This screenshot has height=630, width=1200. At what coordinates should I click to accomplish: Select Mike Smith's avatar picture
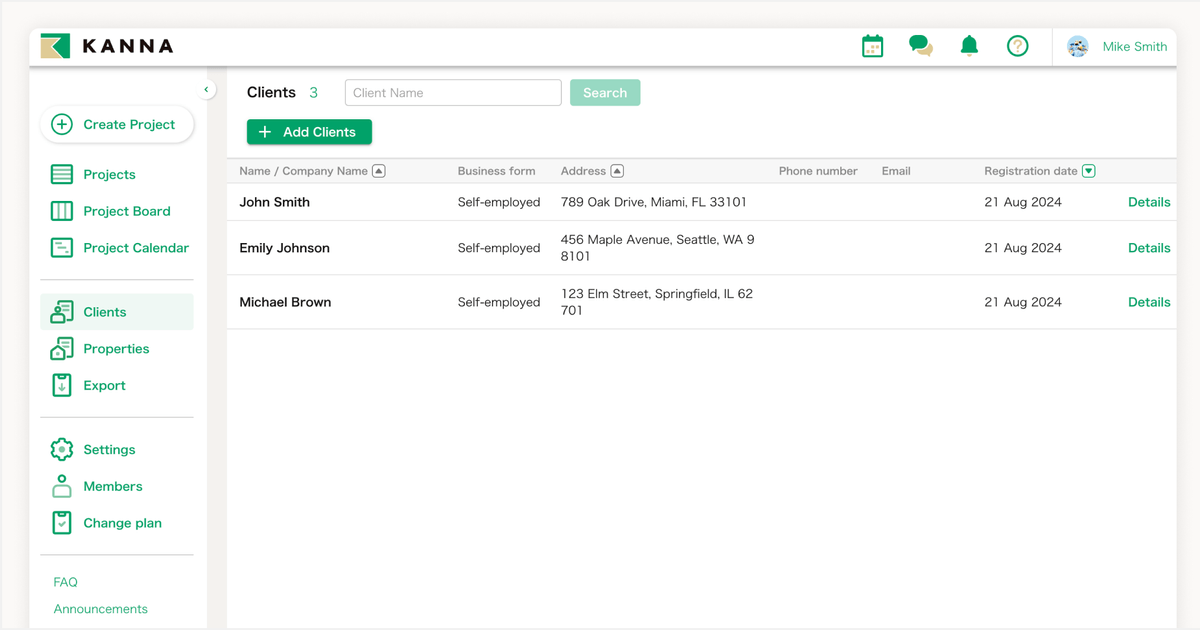pyautogui.click(x=1077, y=46)
